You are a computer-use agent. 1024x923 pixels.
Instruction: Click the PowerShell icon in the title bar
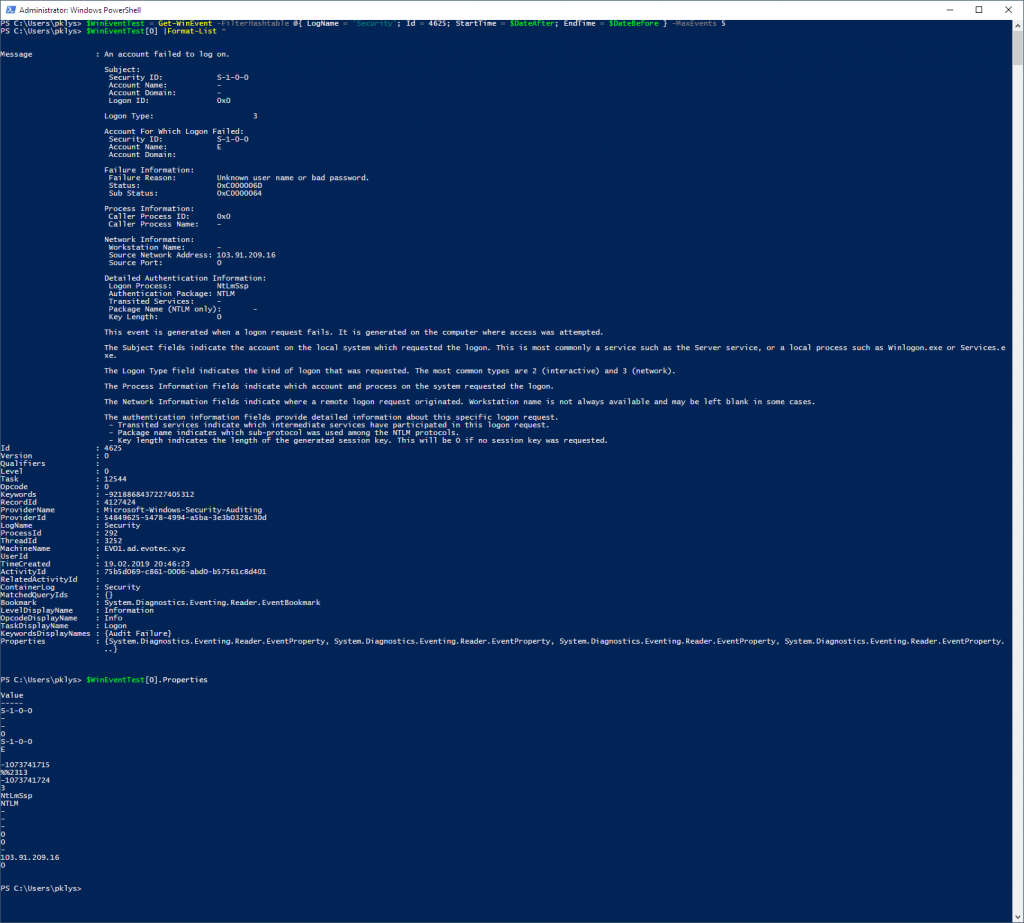click(9, 9)
